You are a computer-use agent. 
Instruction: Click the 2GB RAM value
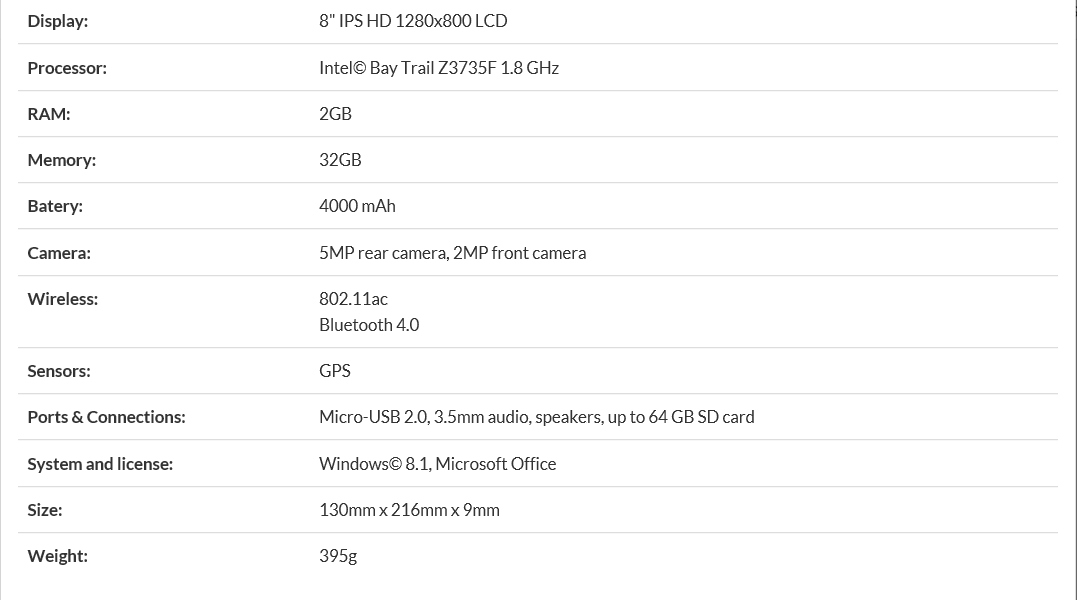(335, 114)
